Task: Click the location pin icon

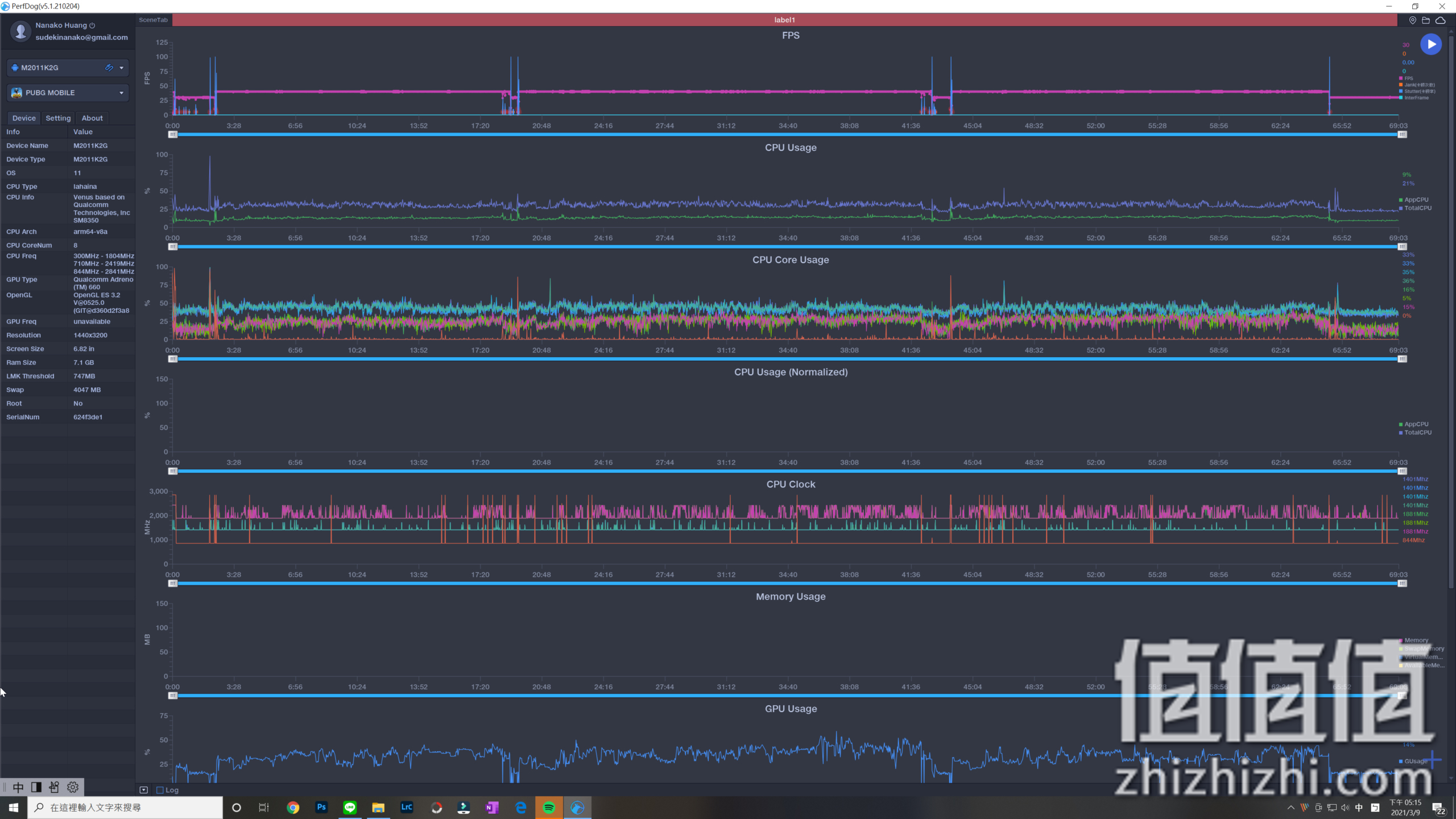Action: 1412,20
